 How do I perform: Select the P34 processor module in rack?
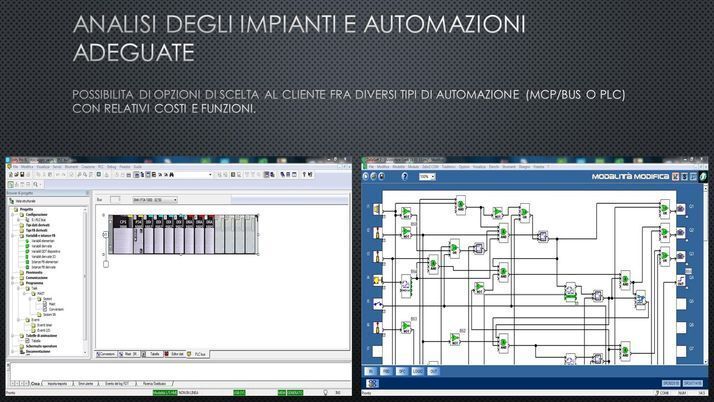pyautogui.click(x=138, y=234)
